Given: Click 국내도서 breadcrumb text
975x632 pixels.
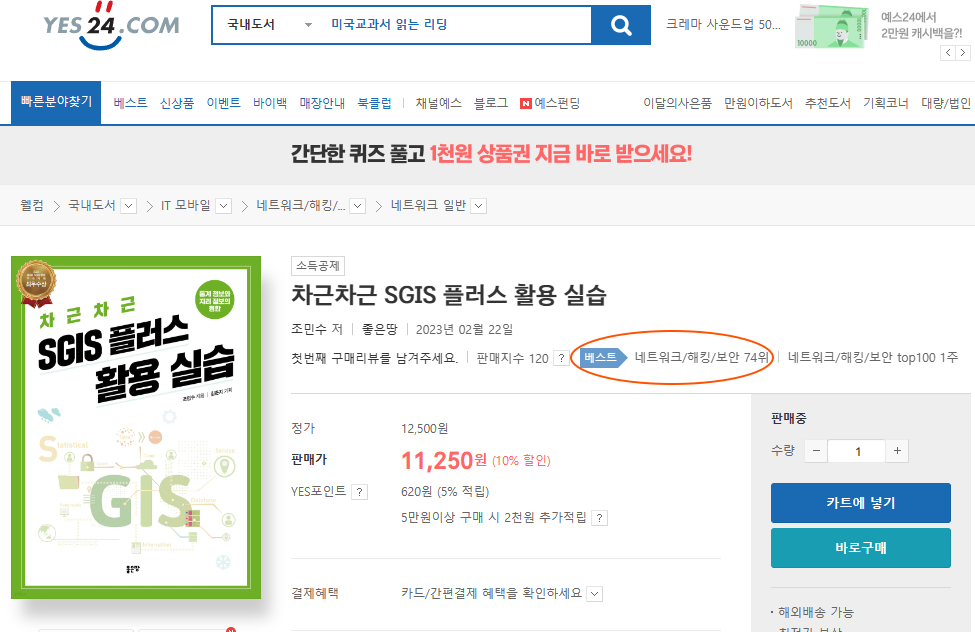Looking at the screenshot, I should pos(91,205).
